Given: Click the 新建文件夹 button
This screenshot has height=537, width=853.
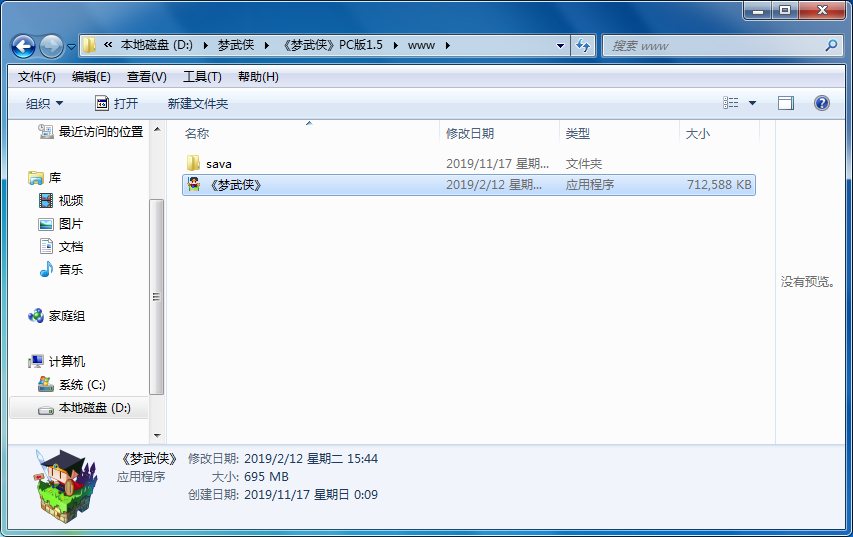Looking at the screenshot, I should (197, 103).
